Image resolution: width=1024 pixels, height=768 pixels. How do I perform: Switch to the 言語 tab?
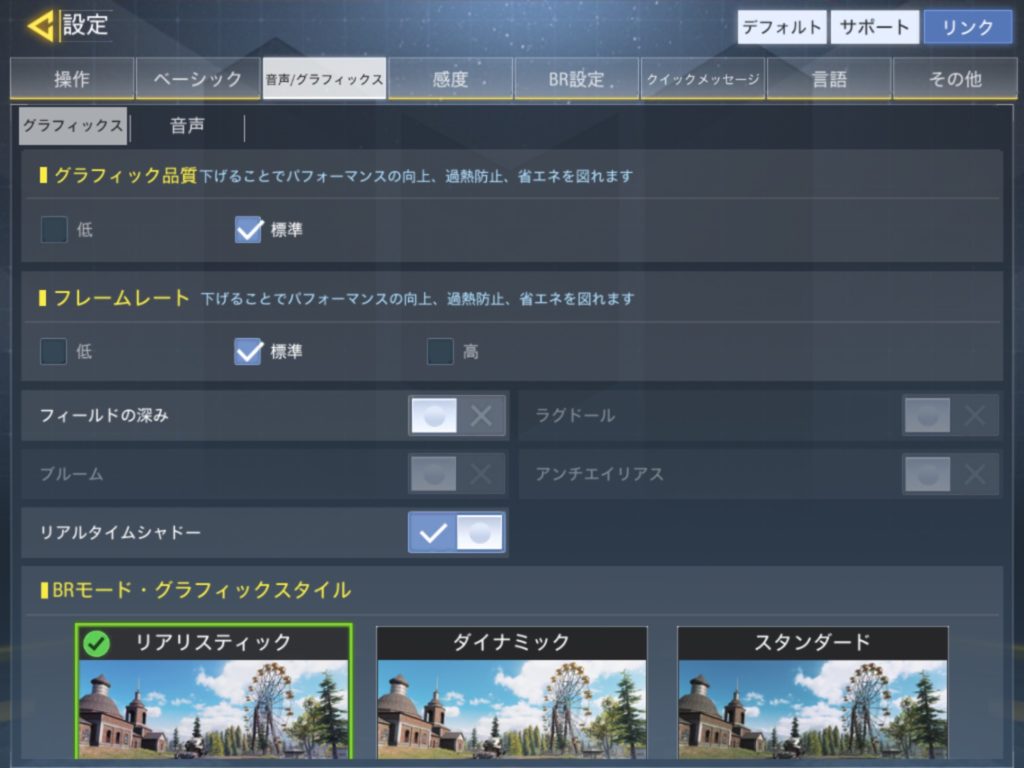[829, 79]
